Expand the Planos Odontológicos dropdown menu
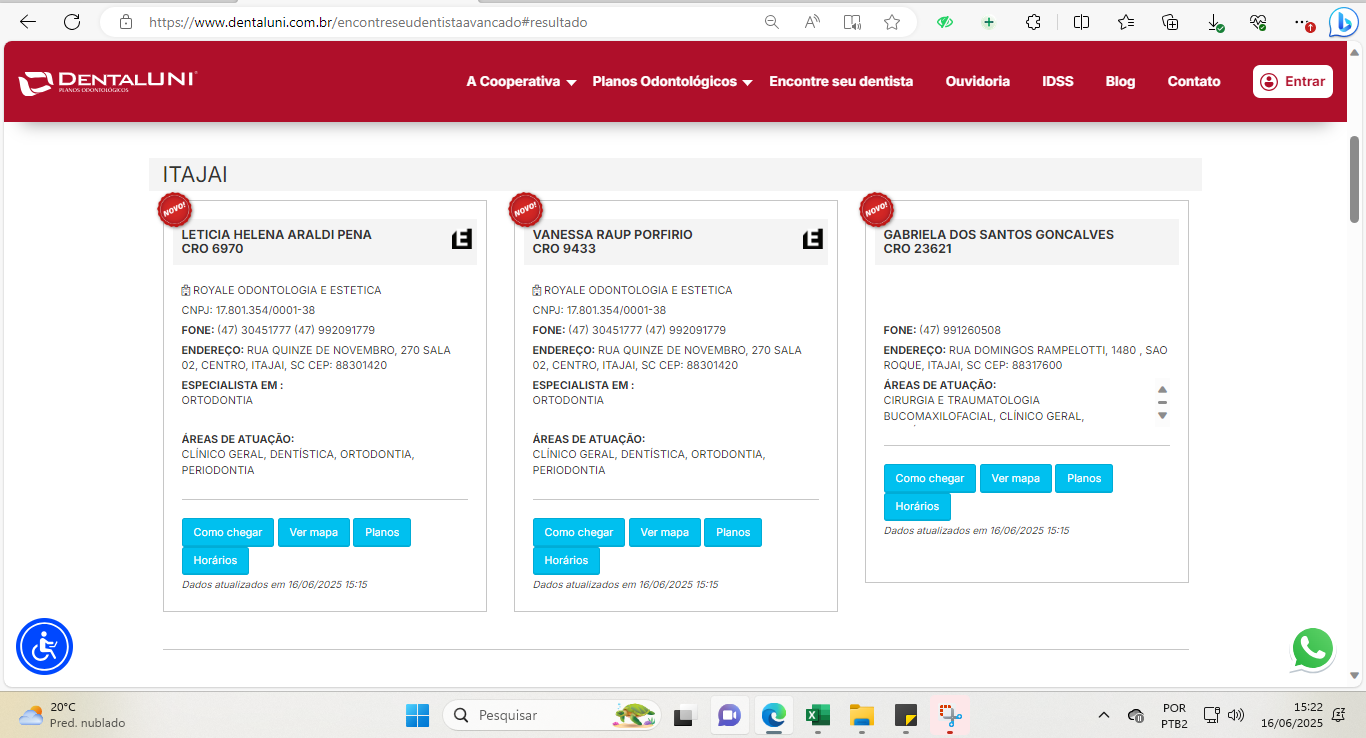The image size is (1366, 738). 672,82
